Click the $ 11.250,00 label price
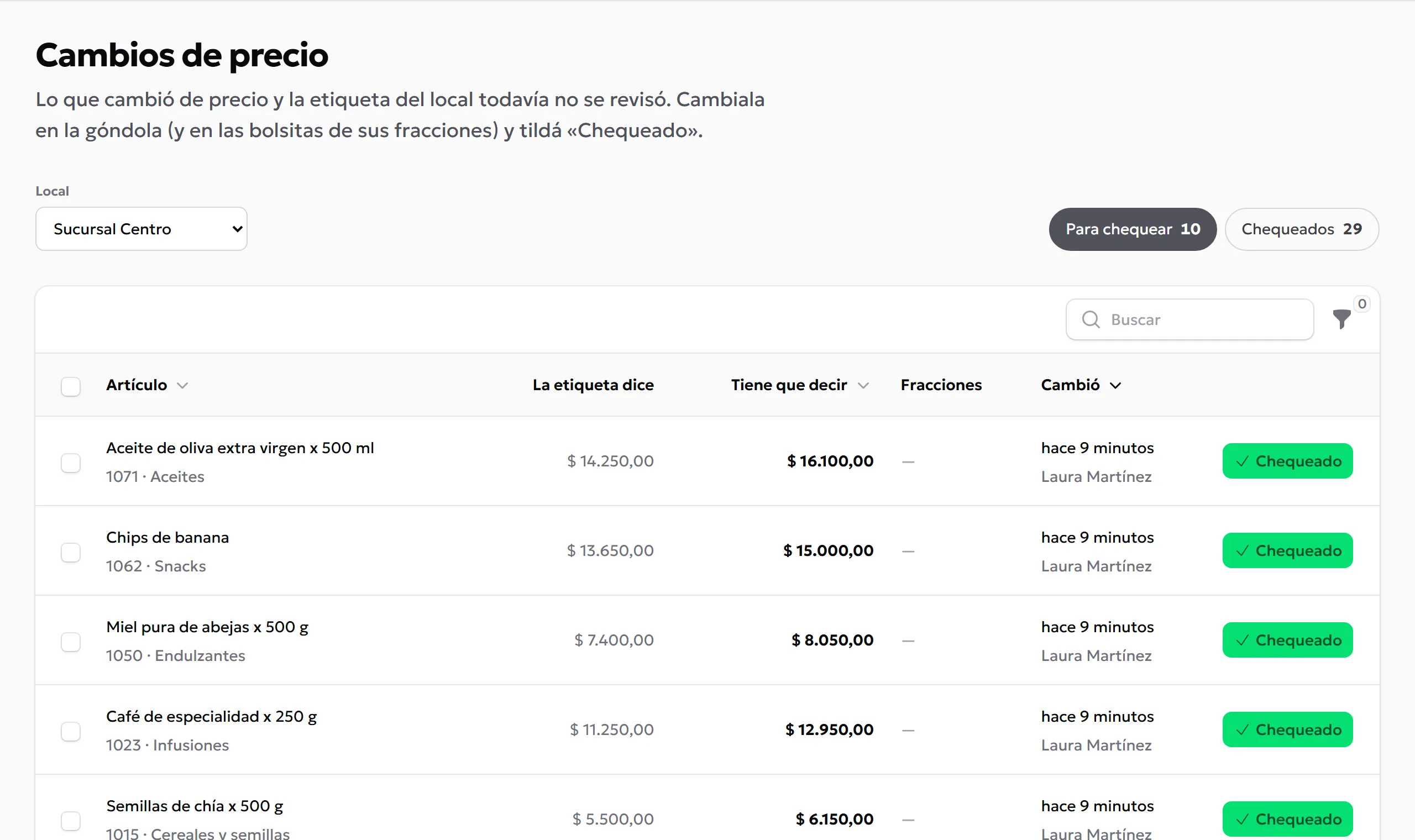Image resolution: width=1415 pixels, height=840 pixels. 611,729
